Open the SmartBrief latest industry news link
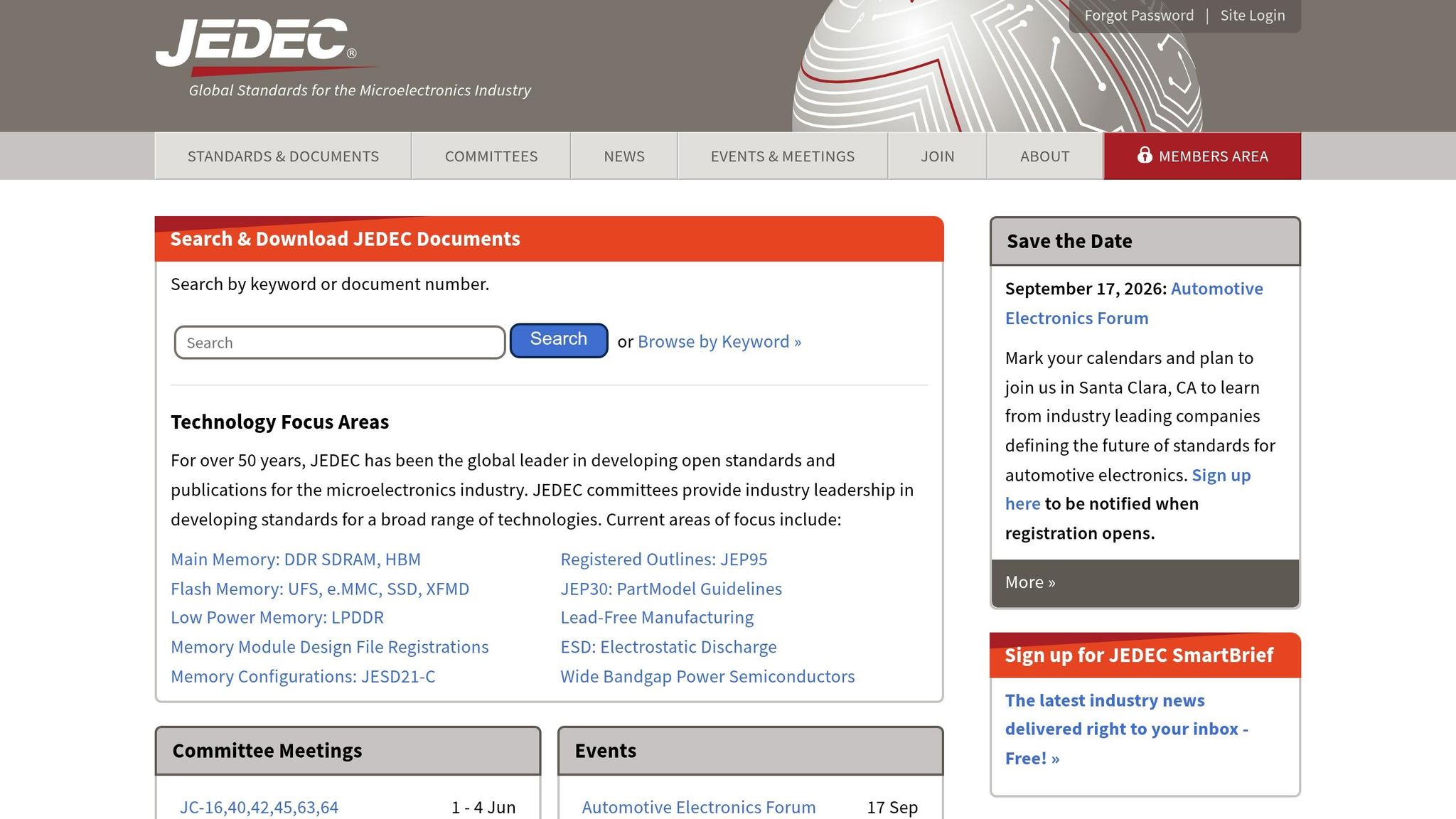The width and height of the screenshot is (1456, 819). click(1126, 729)
